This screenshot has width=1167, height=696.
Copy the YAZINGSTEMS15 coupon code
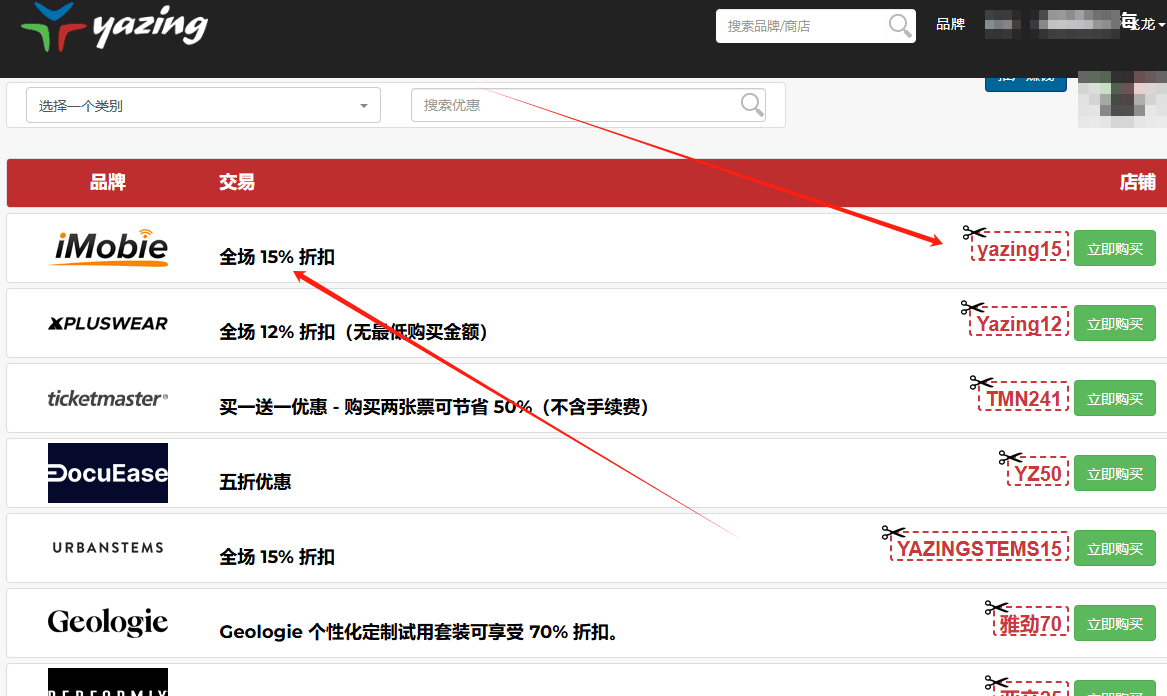point(979,549)
